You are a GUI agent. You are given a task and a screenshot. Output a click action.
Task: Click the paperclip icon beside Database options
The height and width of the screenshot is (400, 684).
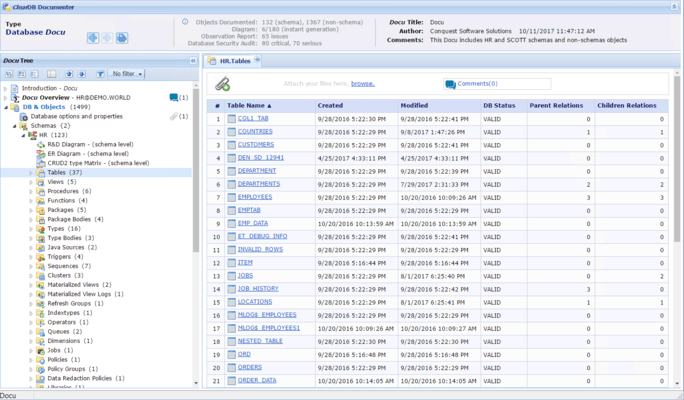click(x=174, y=117)
